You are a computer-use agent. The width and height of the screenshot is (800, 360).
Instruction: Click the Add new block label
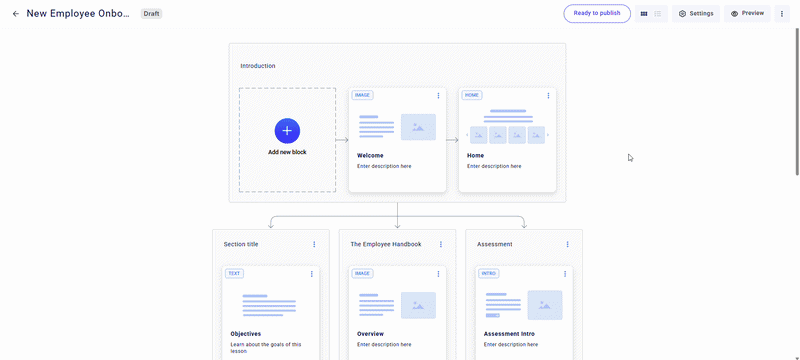(287, 152)
